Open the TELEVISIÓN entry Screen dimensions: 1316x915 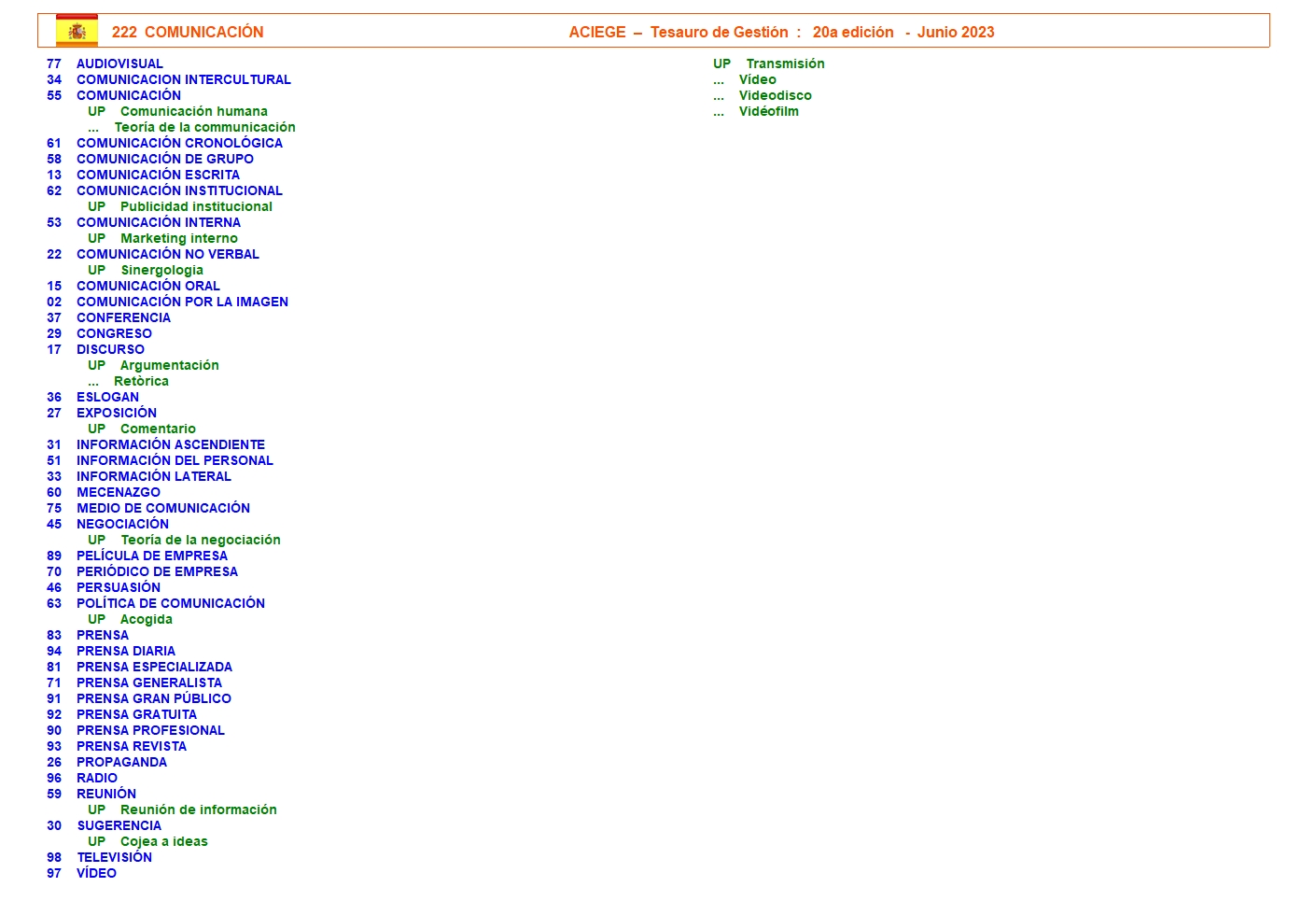(114, 857)
